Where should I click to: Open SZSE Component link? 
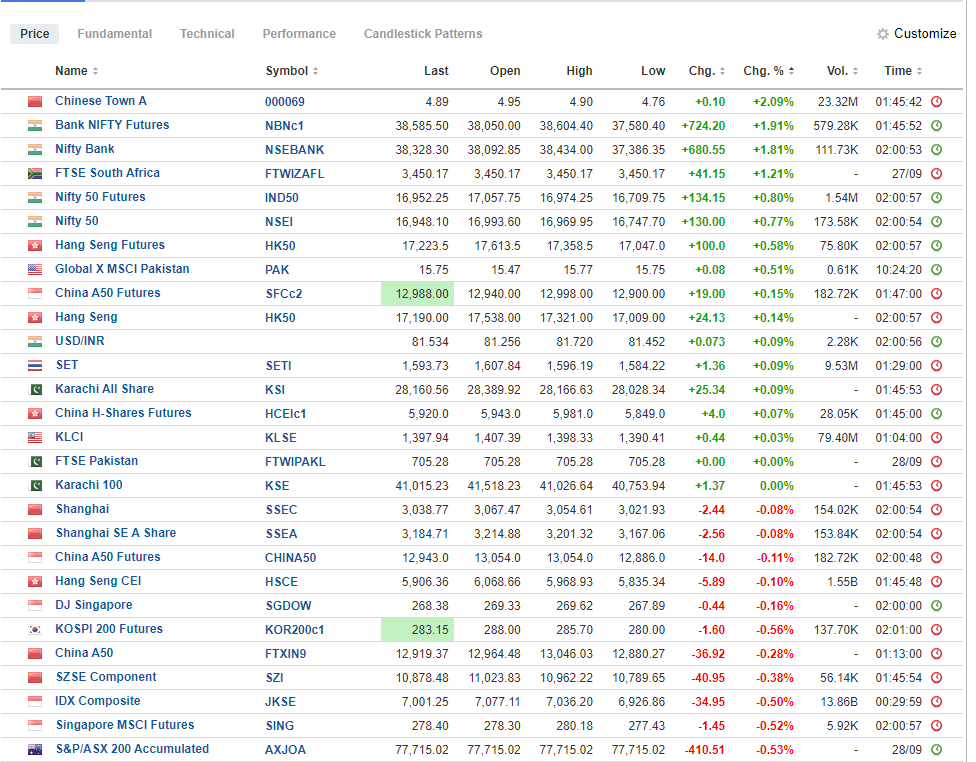tap(106, 677)
